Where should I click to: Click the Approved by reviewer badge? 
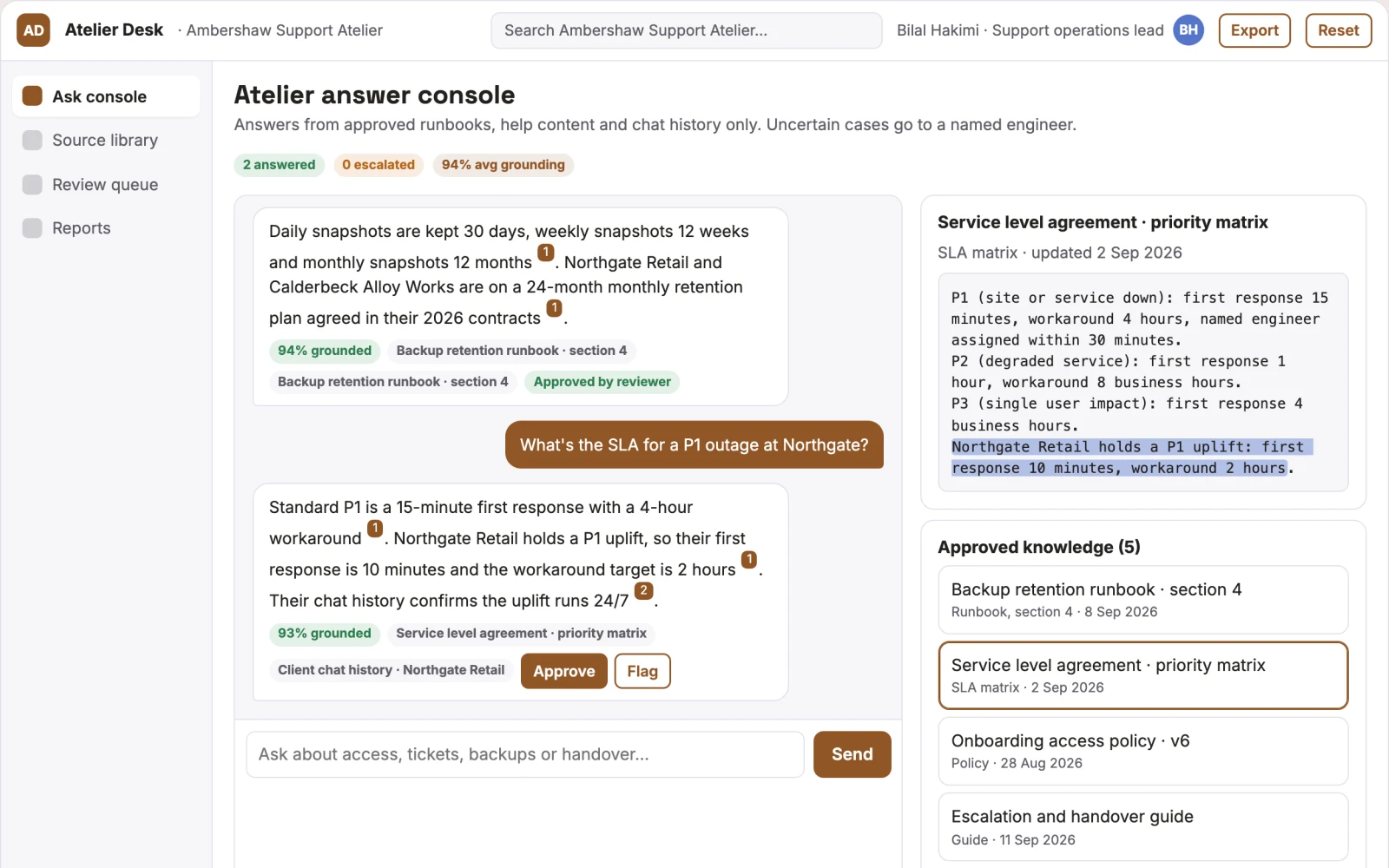point(602,382)
